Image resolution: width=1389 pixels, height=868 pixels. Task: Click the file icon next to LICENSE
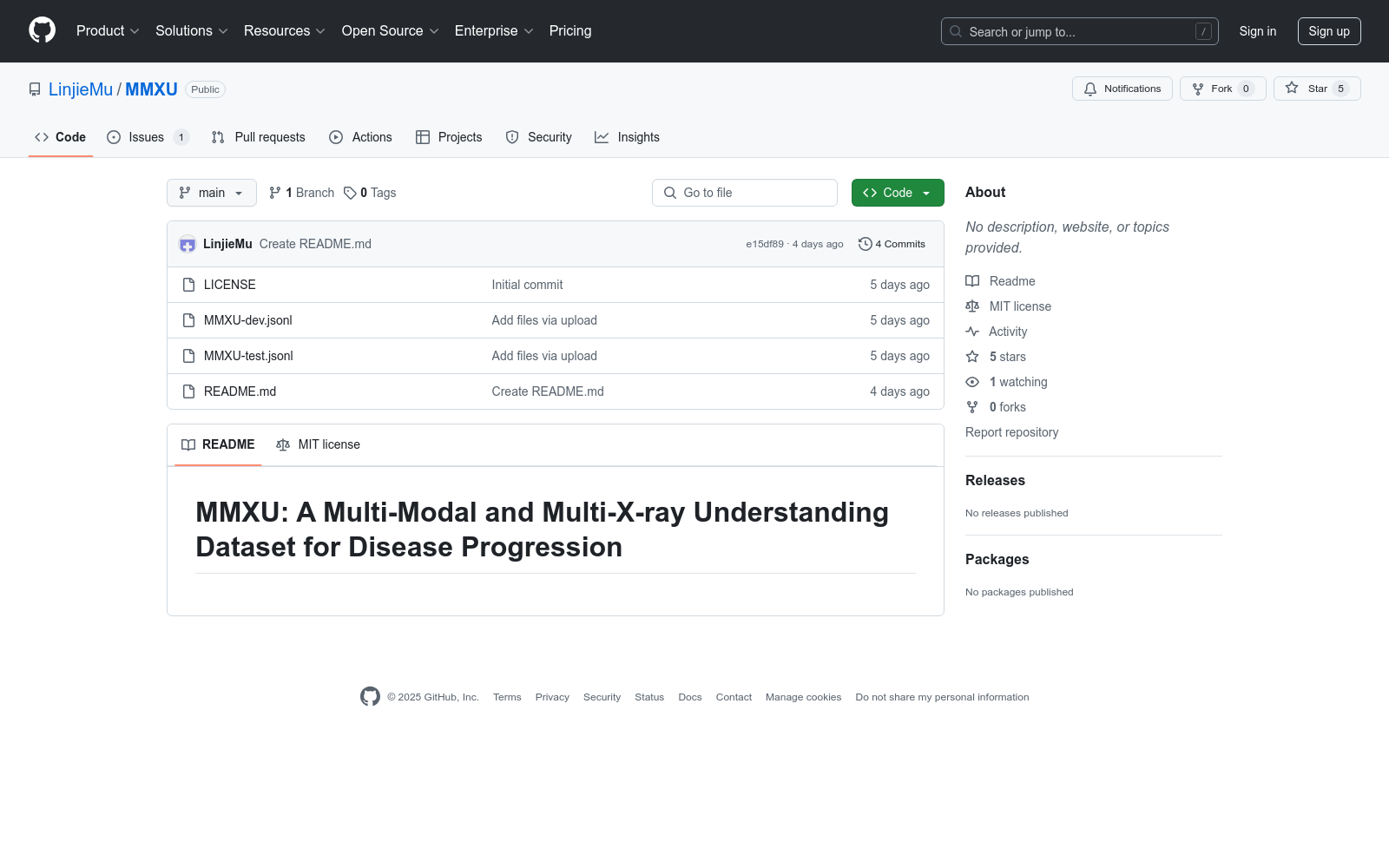click(x=188, y=285)
